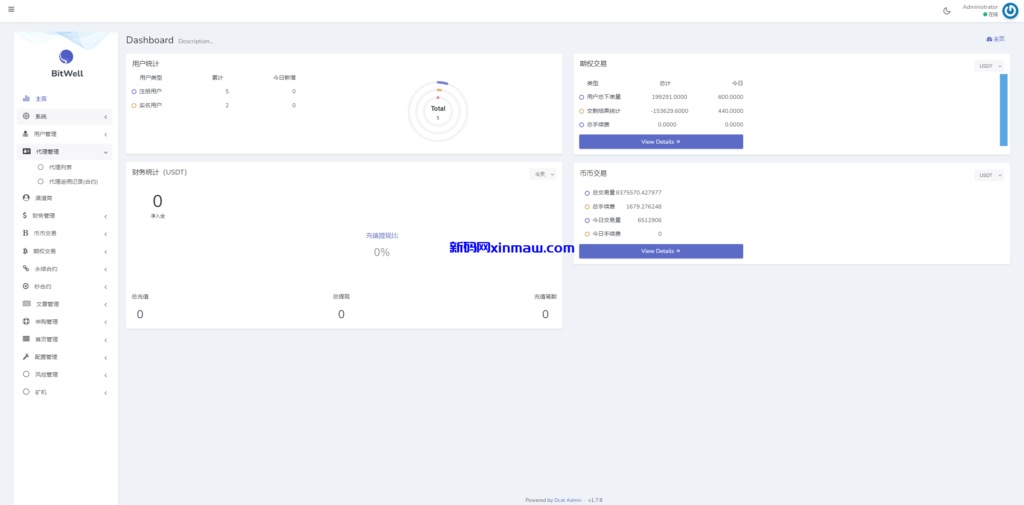This screenshot has height=505, width=1024.
Task: Click the 财务管理 dollar icon
Action: click(25, 215)
